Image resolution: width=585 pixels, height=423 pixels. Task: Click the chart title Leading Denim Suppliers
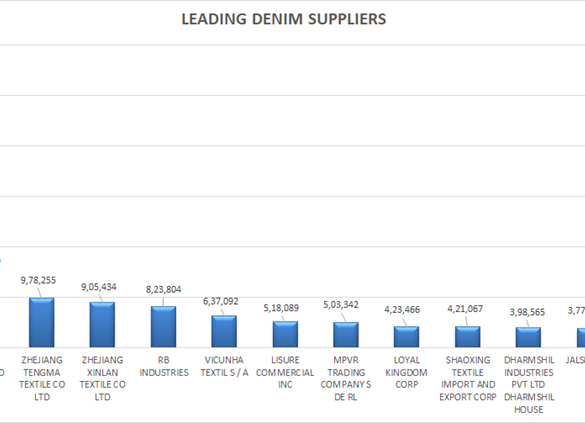[x=284, y=19]
